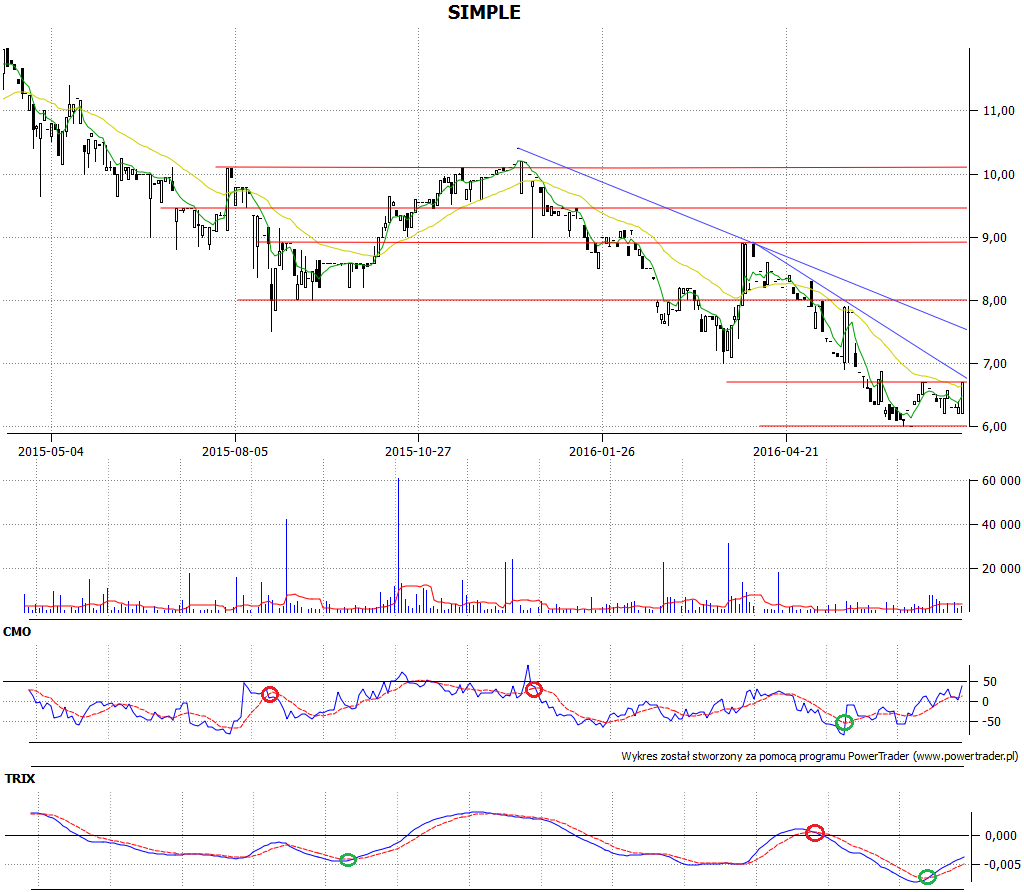The width and height of the screenshot is (1024, 892).
Task: Click the 2016-04-21 date label
Action: coord(786,451)
